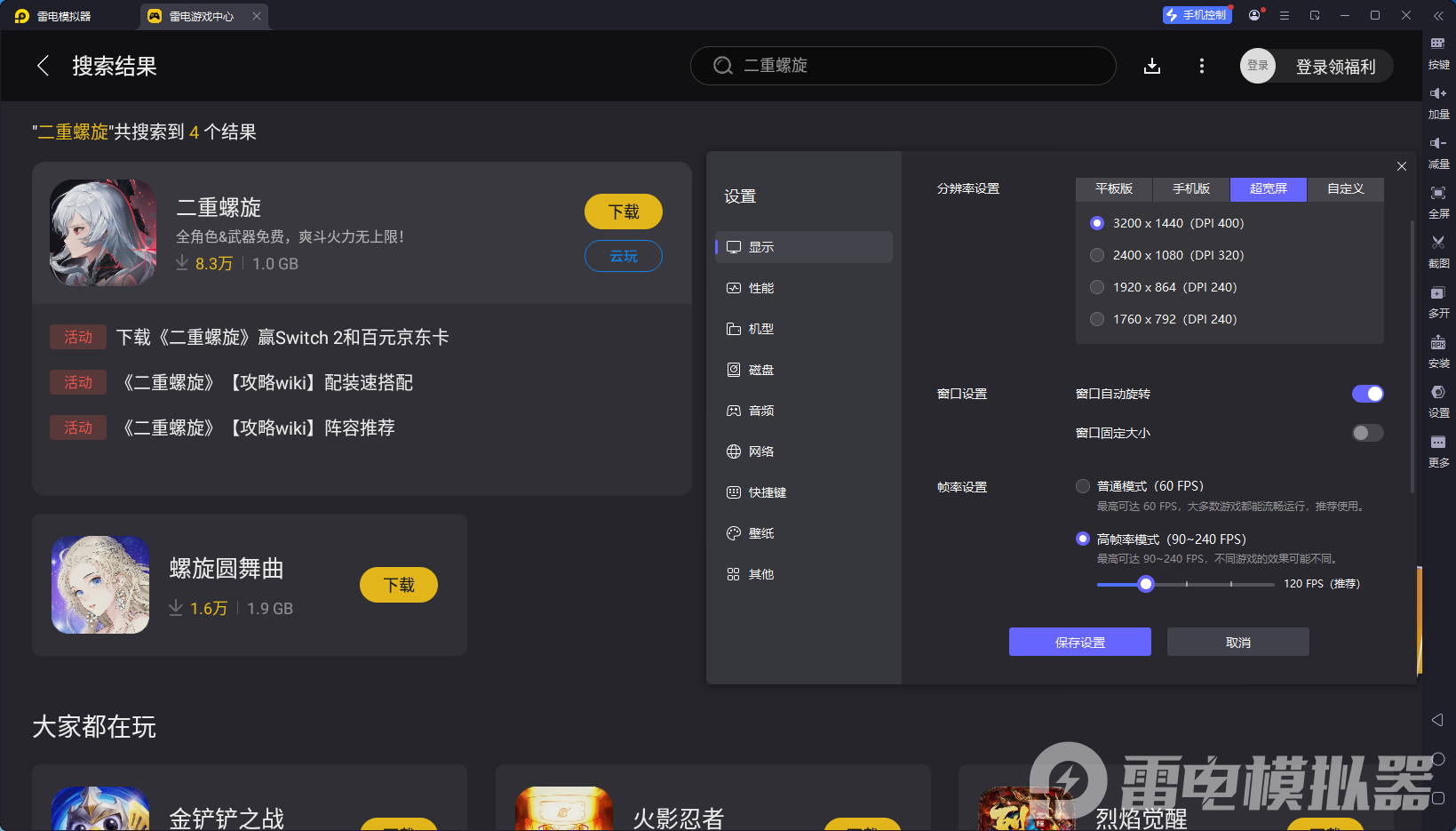Screen dimensions: 1456x831
Task: Click the 手机控制 button in title bar
Action: [x=1197, y=15]
